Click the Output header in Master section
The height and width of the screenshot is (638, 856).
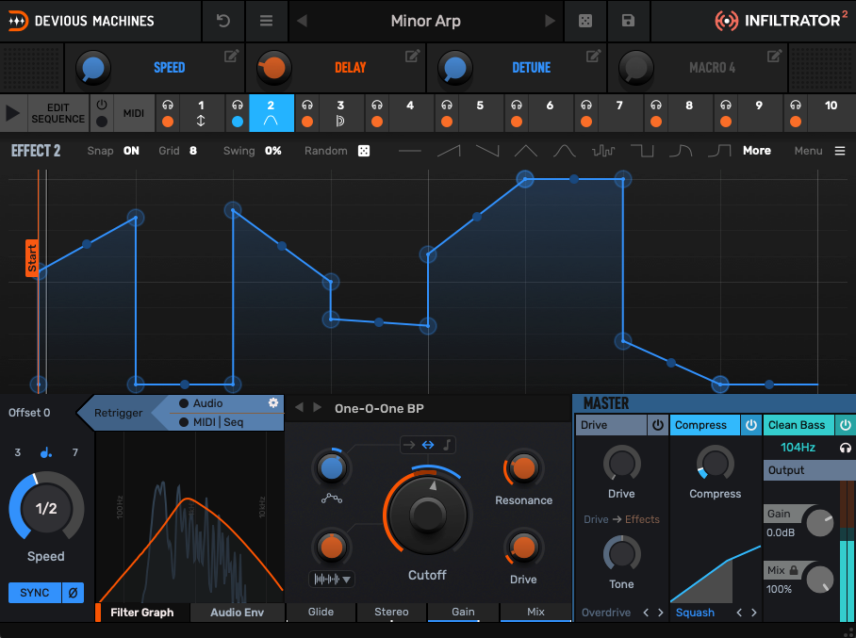[809, 470]
